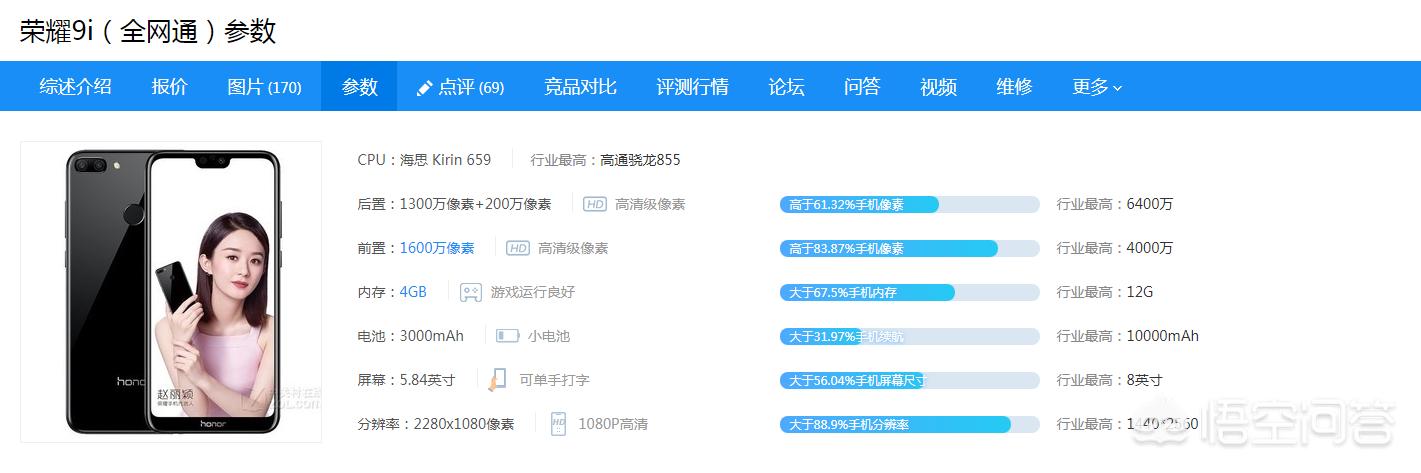The image size is (1421, 473).
Task: Click the game controller icon for memory
Action: (470, 292)
